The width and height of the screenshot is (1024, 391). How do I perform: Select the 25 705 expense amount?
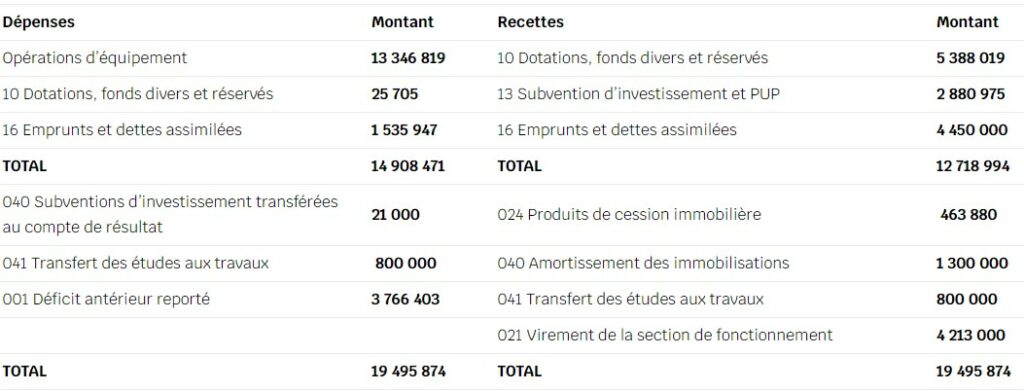pyautogui.click(x=394, y=94)
